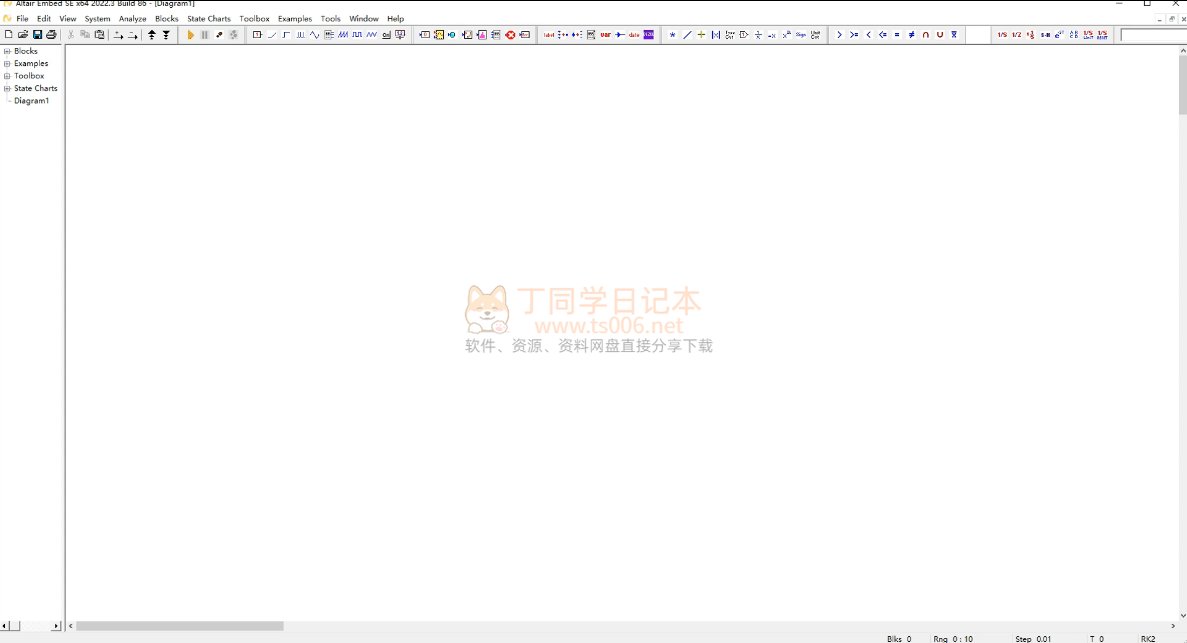Image resolution: width=1187 pixels, height=643 pixels.
Task: Open the State Charts menu
Action: 208,19
